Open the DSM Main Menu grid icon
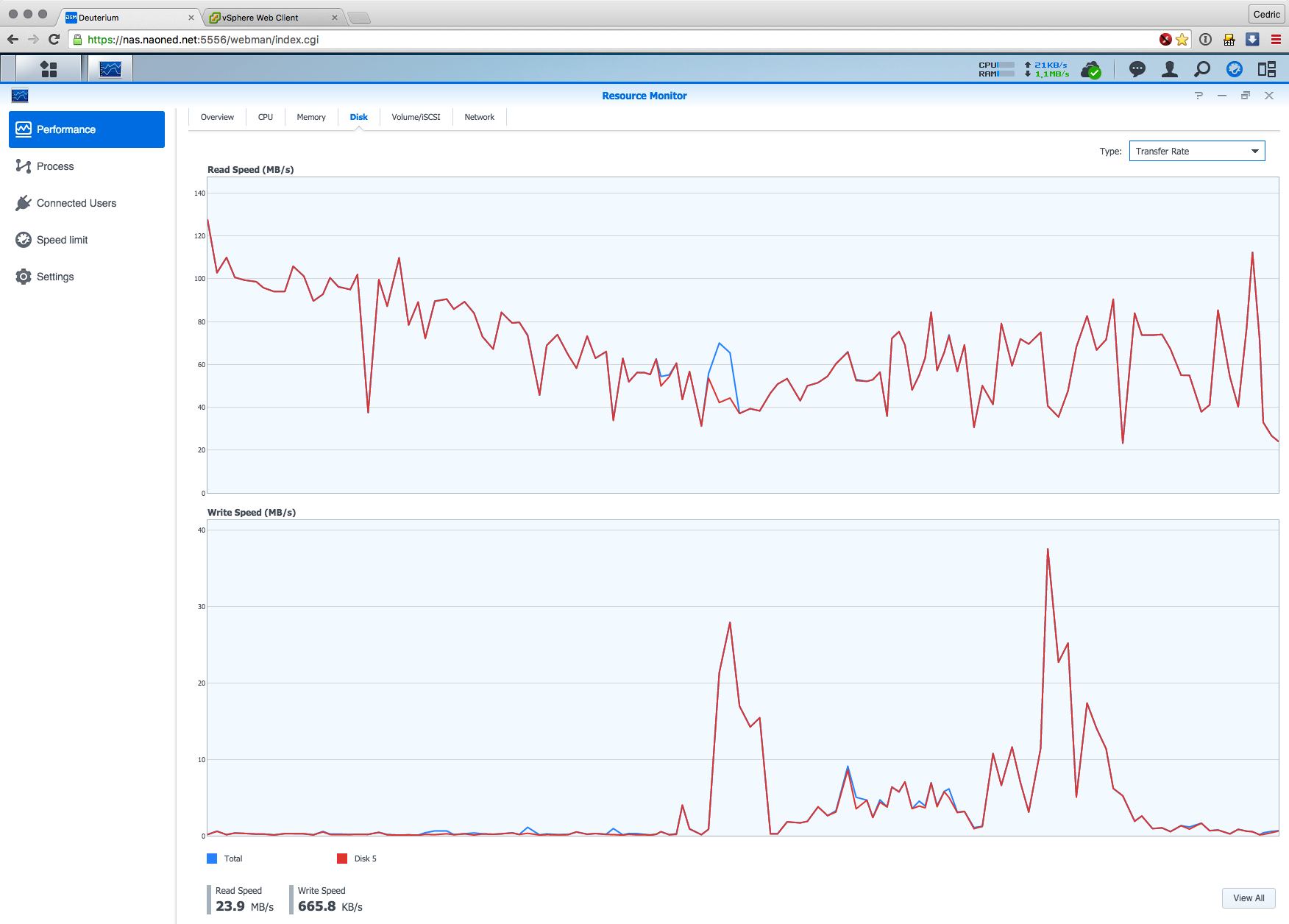The height and width of the screenshot is (924, 1289). coord(49,69)
